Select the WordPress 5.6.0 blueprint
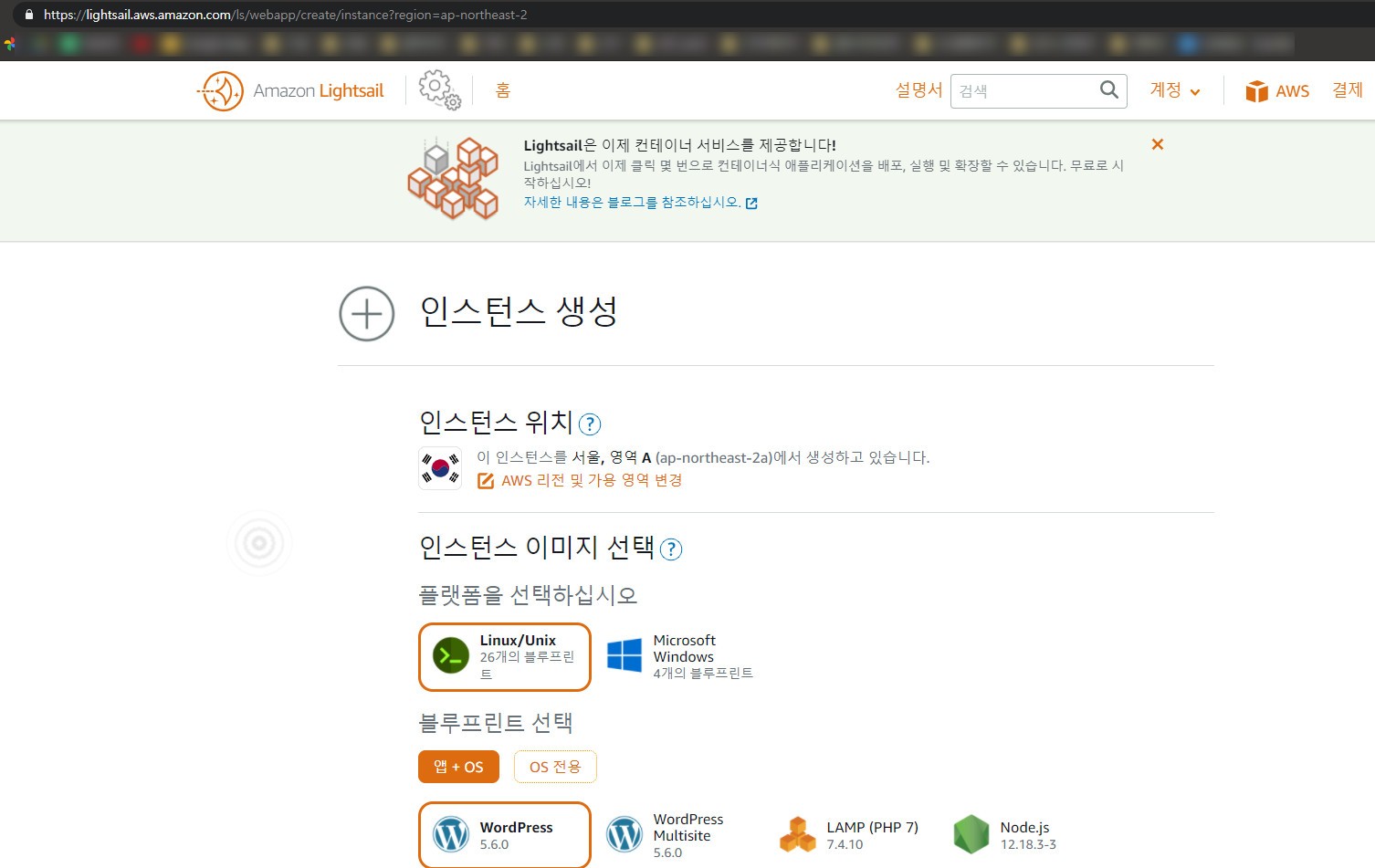 505,835
